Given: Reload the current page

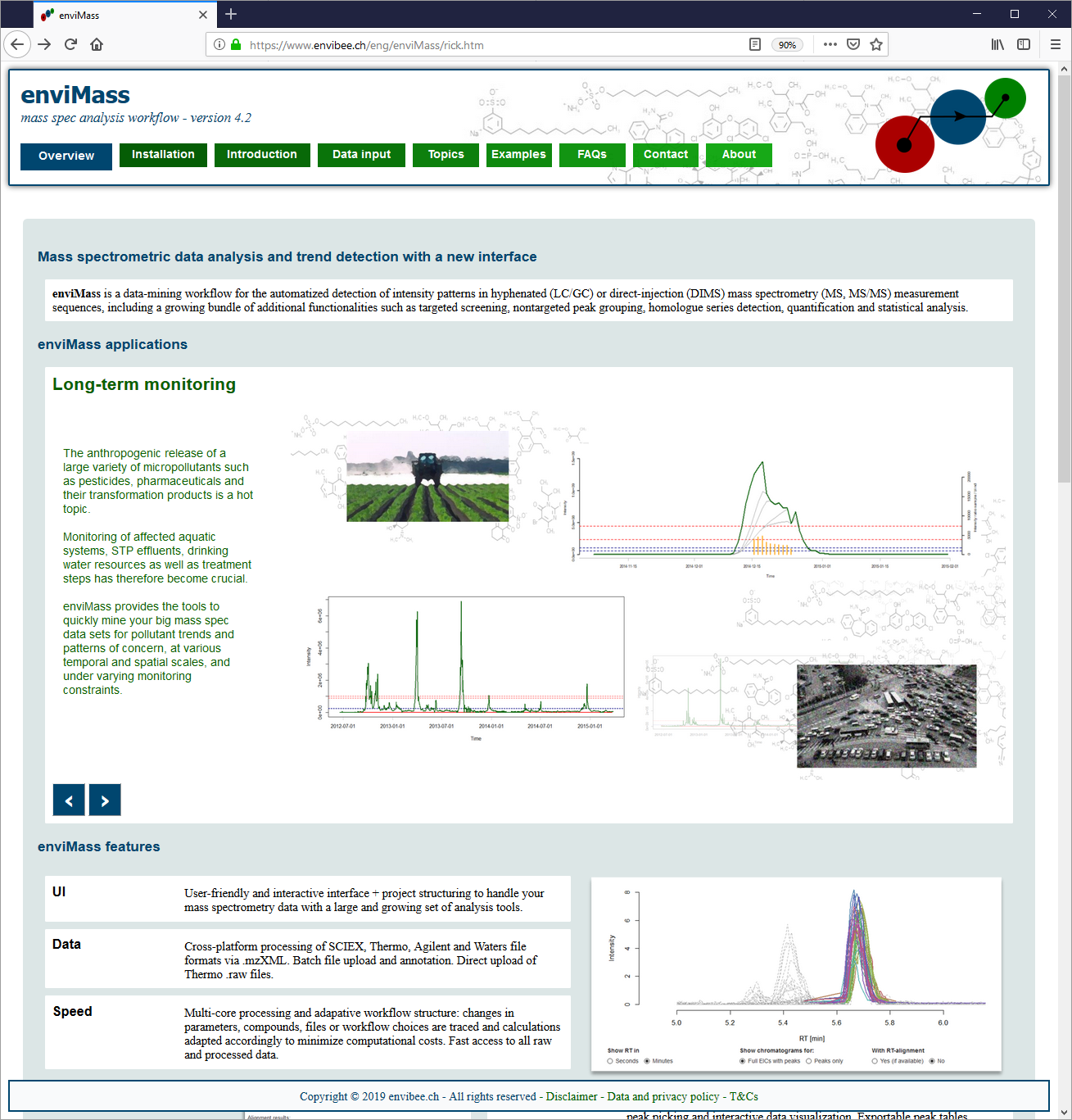Looking at the screenshot, I should point(70,44).
